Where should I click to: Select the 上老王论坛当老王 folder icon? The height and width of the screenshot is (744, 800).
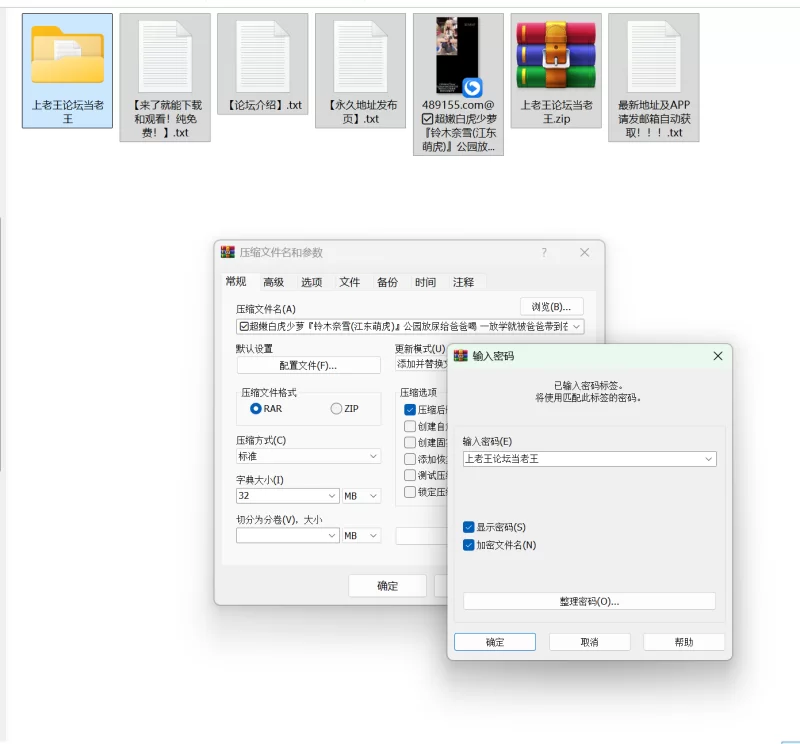click(67, 55)
